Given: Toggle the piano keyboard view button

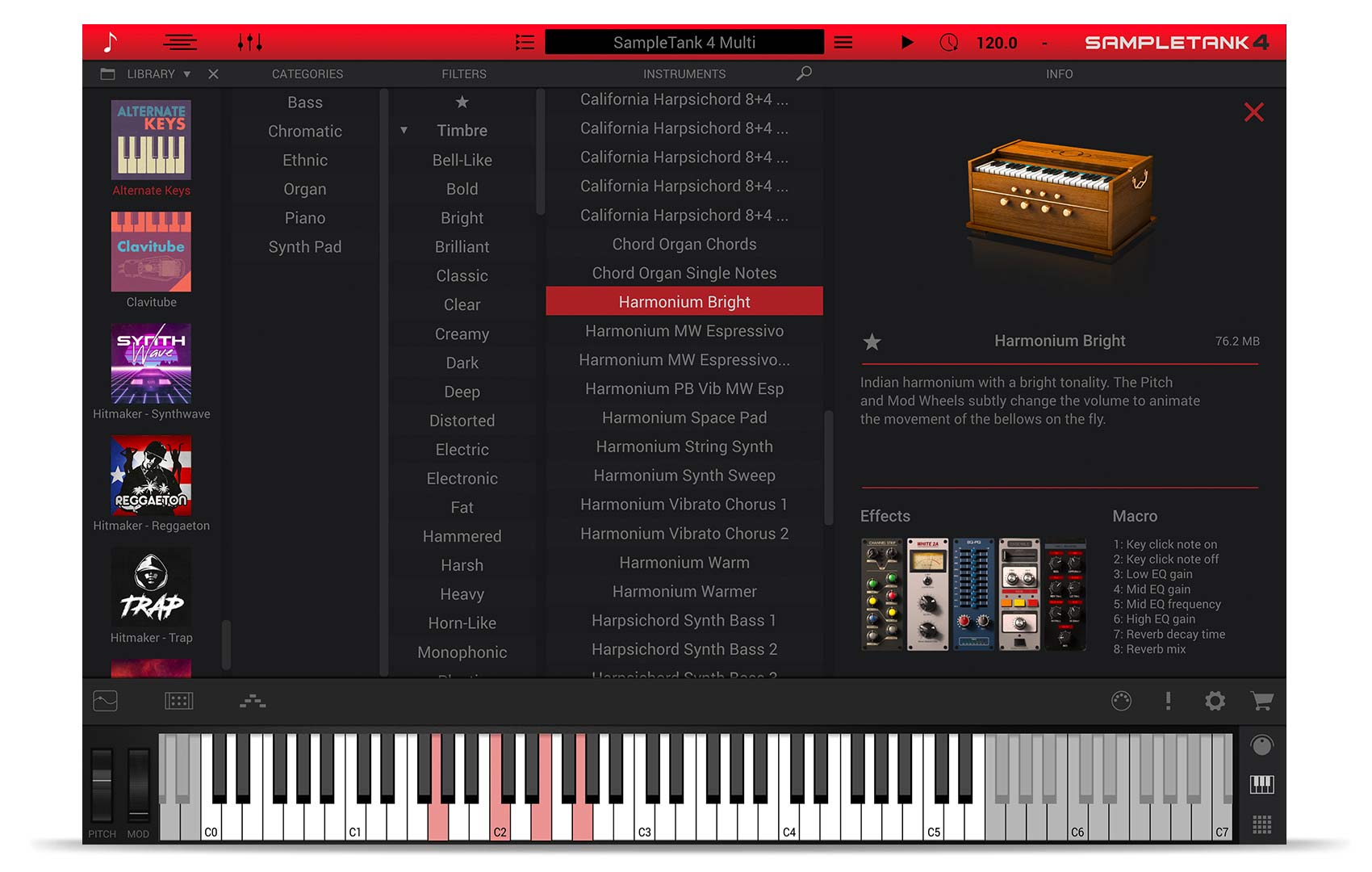Looking at the screenshot, I should pos(1261,784).
